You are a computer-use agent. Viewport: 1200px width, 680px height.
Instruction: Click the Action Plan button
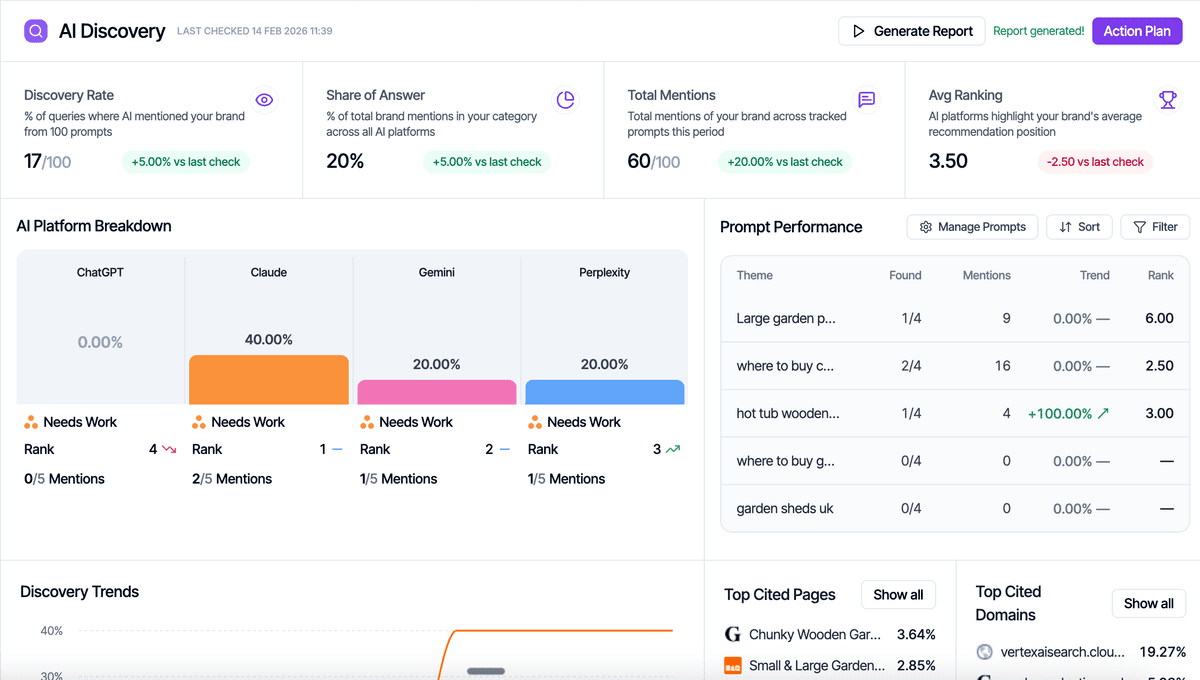click(x=1137, y=31)
